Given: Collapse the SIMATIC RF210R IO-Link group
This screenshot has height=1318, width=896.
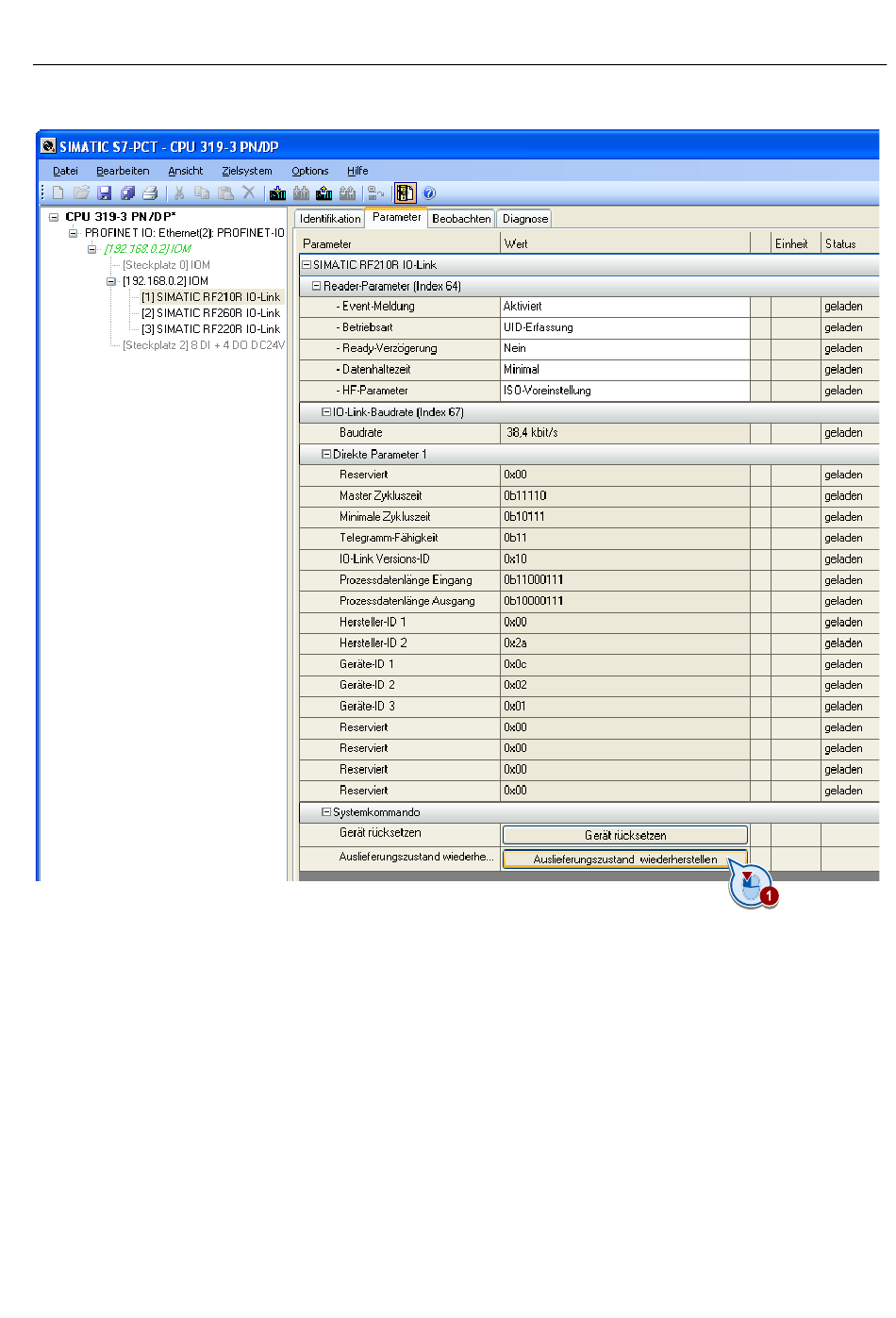Looking at the screenshot, I should click(x=306, y=265).
